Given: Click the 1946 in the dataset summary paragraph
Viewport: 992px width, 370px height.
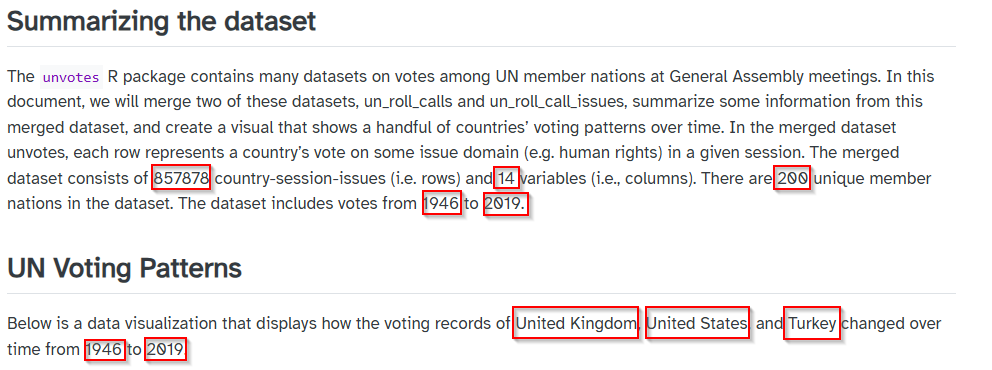Looking at the screenshot, I should point(442,205).
